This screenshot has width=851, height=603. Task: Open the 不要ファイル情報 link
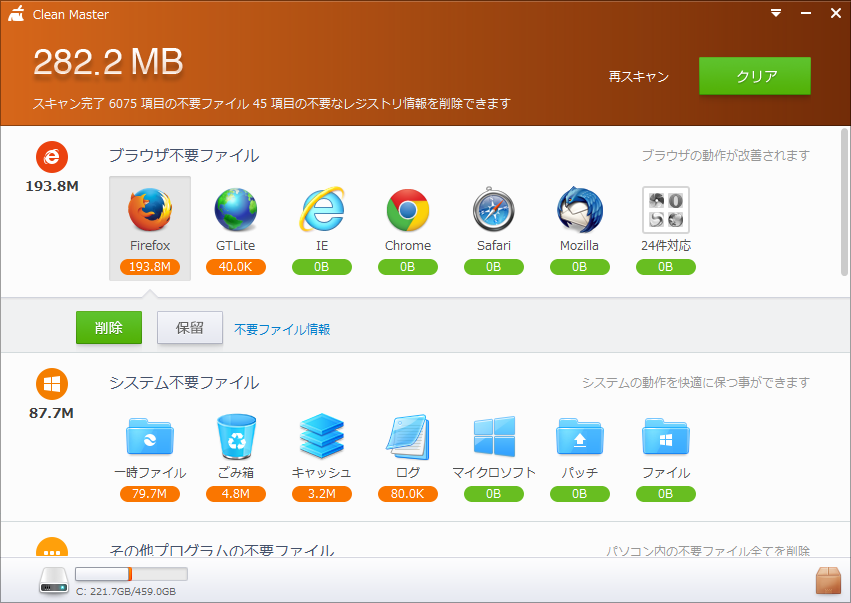(282, 329)
